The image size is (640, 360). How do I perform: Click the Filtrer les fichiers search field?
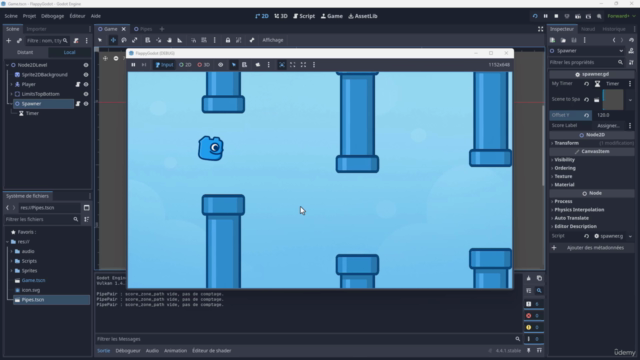click(42, 219)
